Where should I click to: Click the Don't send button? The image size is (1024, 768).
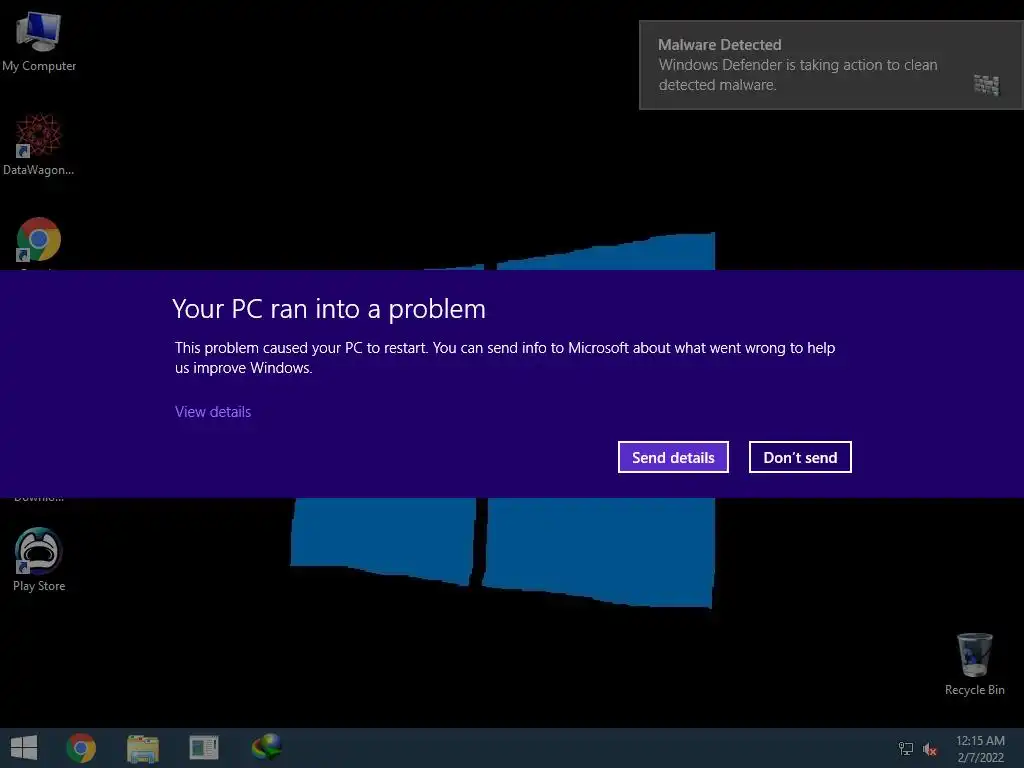[800, 457]
